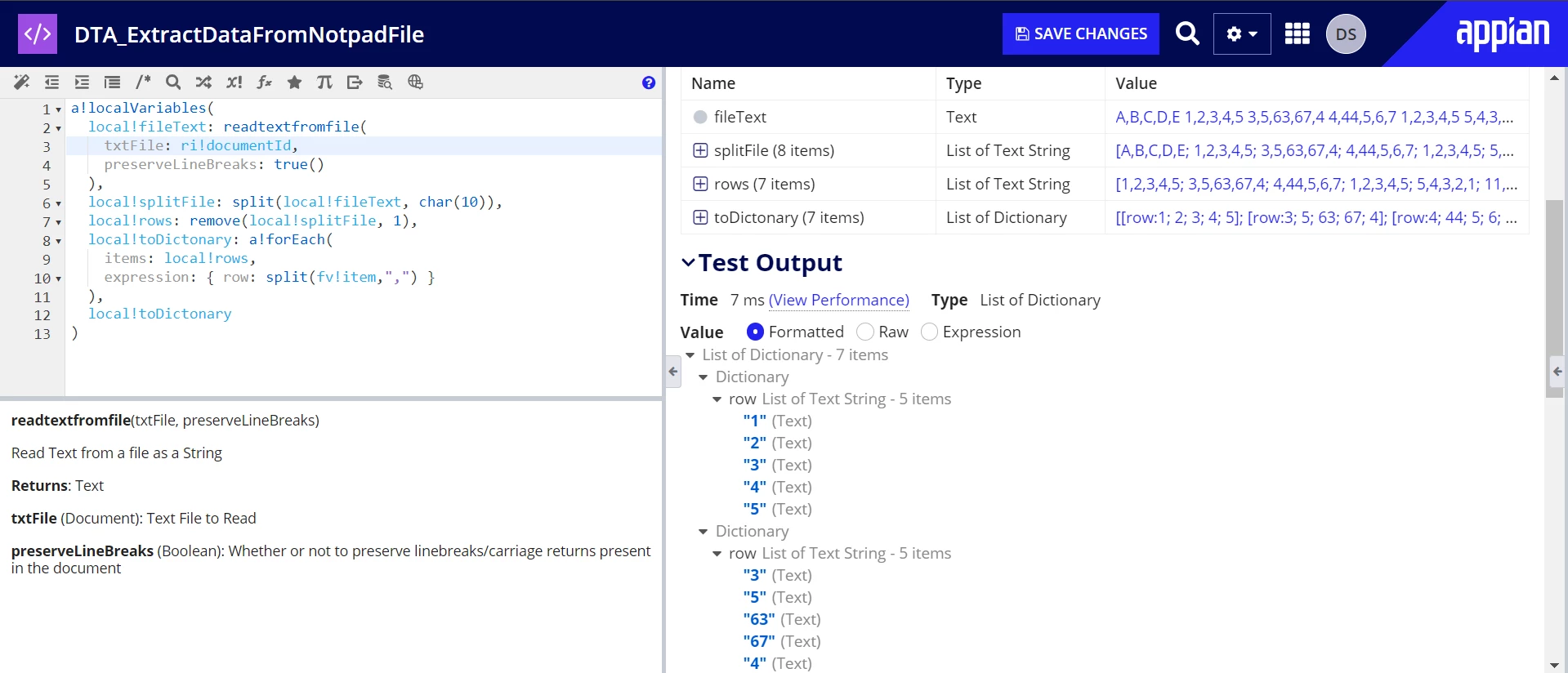
Task: Click the "67" (Text) output value
Action: (782, 641)
